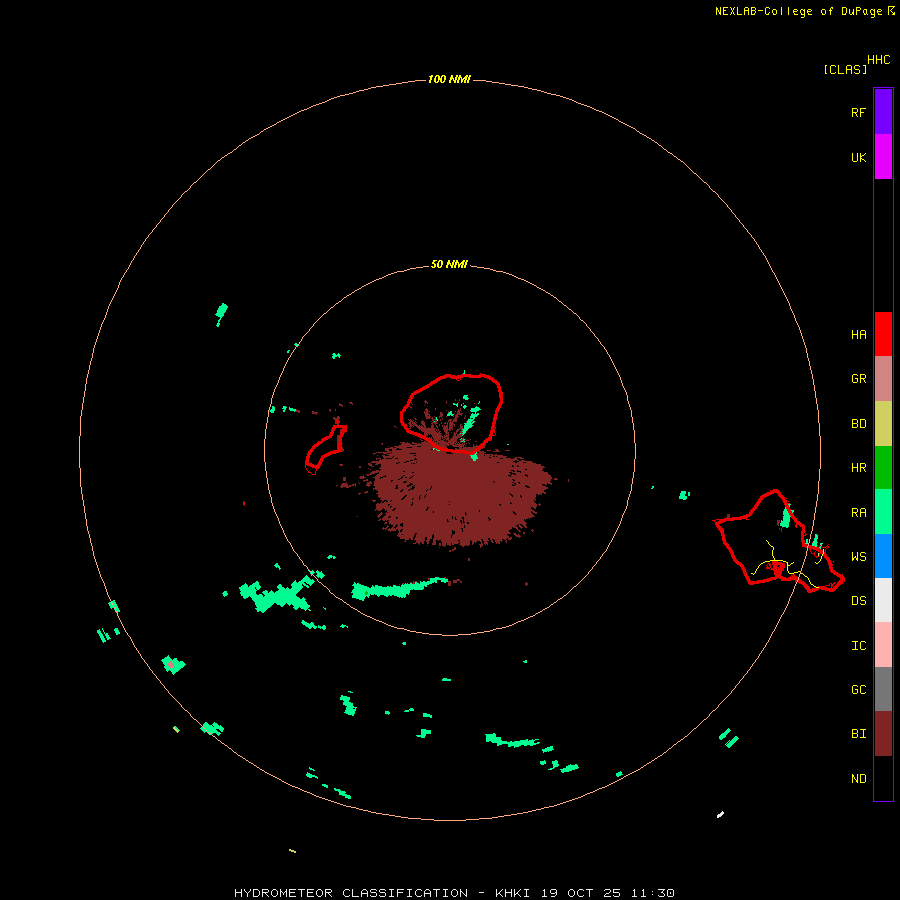Click the RF purple legend color swatch
This screenshot has height=900, width=900.
pyautogui.click(x=883, y=112)
